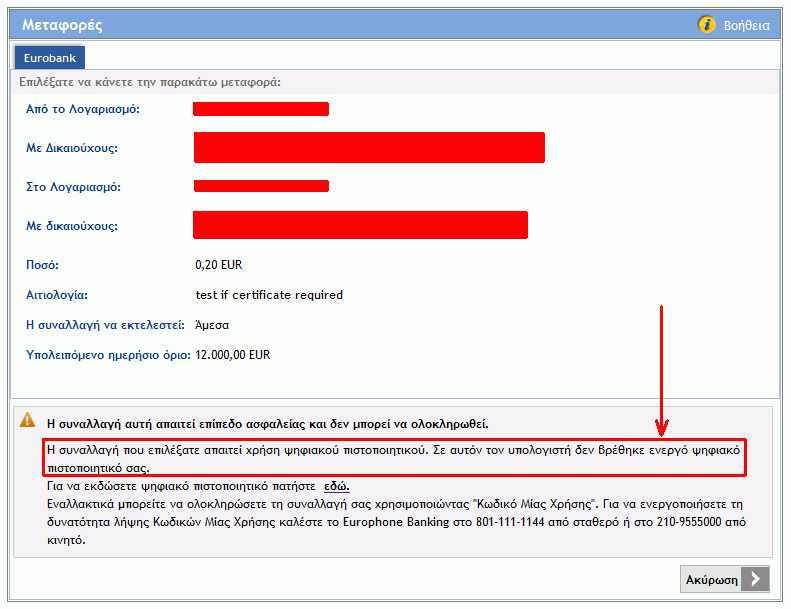
Task: Click the Άμεσα execution value
Action: pyautogui.click(x=212, y=325)
